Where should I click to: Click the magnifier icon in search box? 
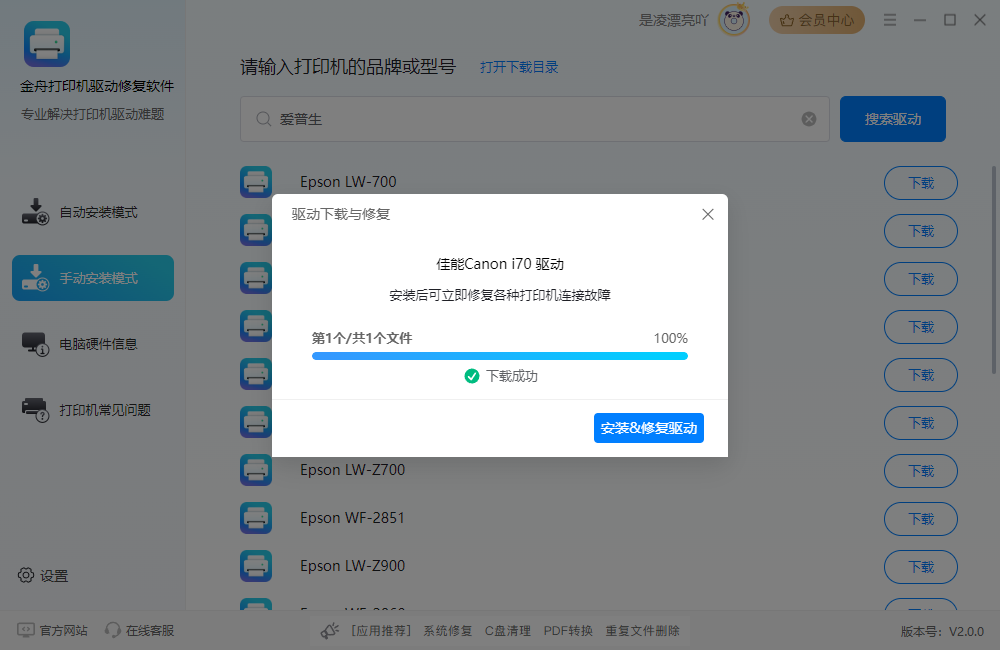(263, 119)
